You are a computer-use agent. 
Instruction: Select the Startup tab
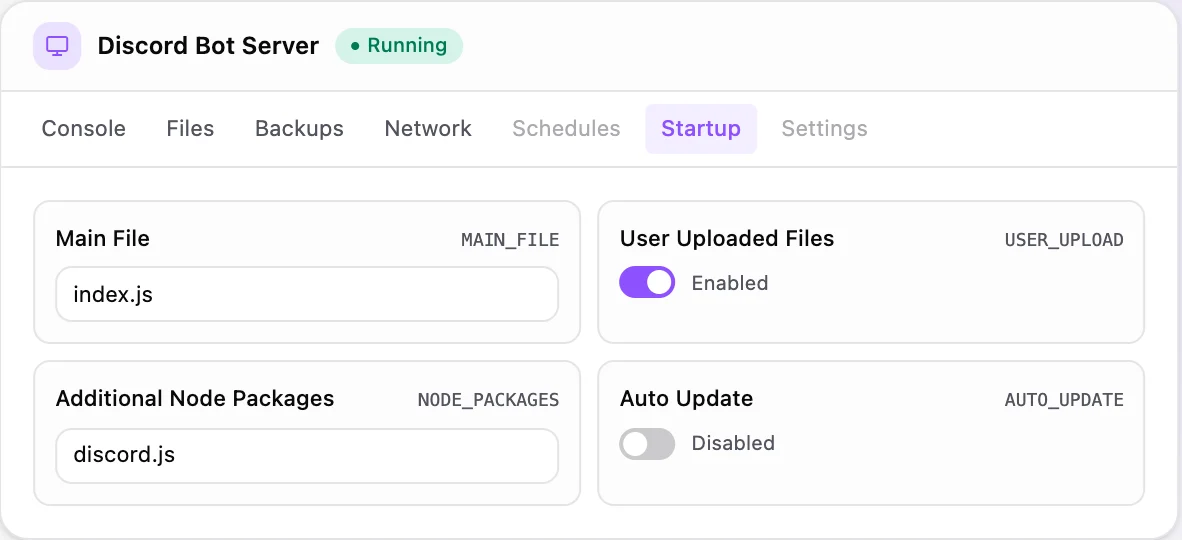[x=701, y=129]
